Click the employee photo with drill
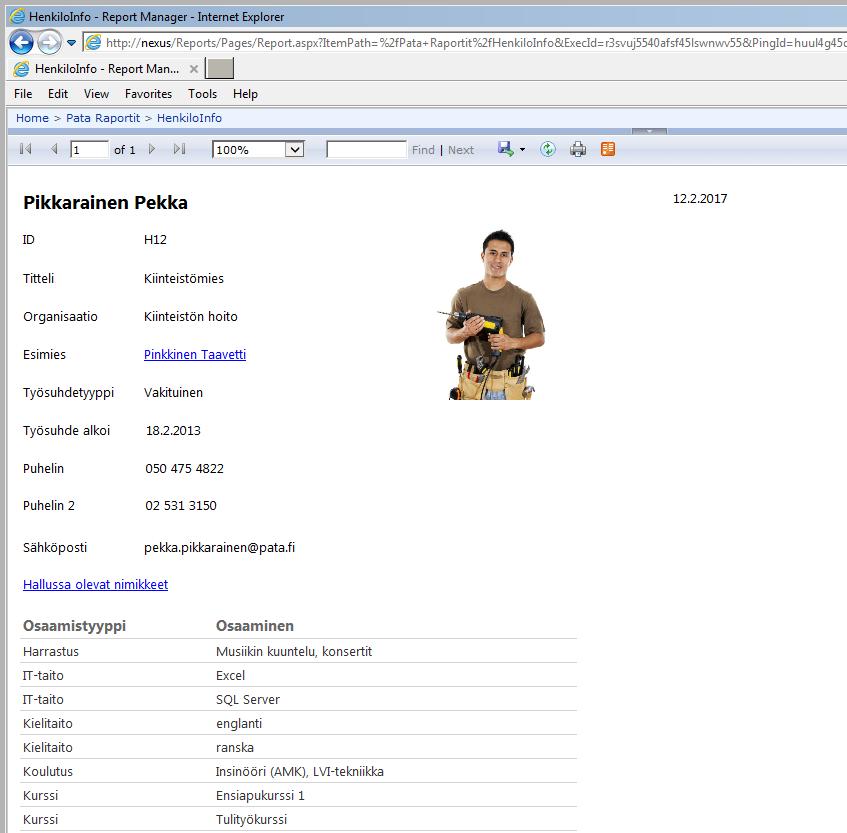The height and width of the screenshot is (833, 847). point(492,315)
